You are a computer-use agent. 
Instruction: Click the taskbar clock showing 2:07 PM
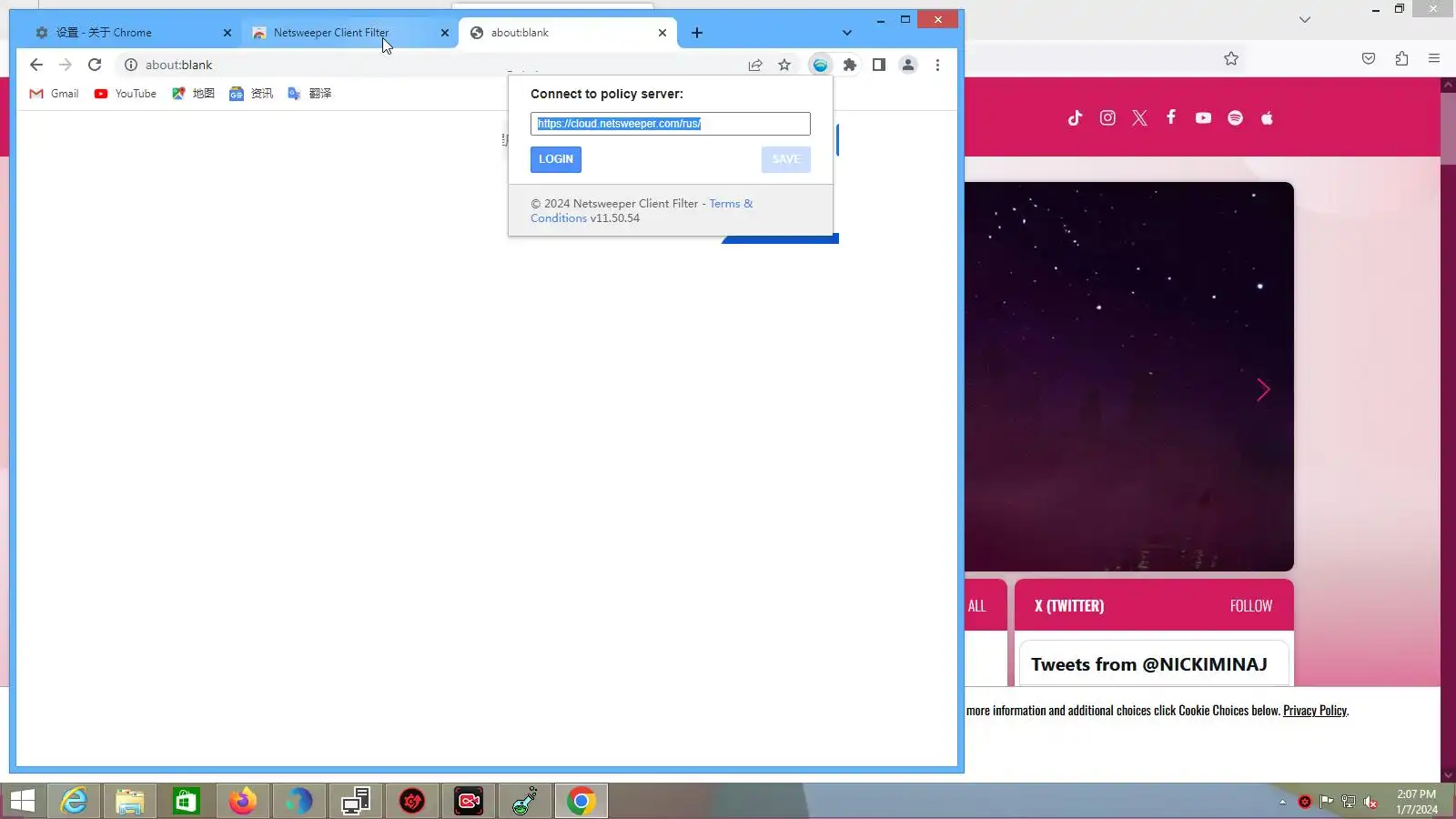click(1417, 802)
